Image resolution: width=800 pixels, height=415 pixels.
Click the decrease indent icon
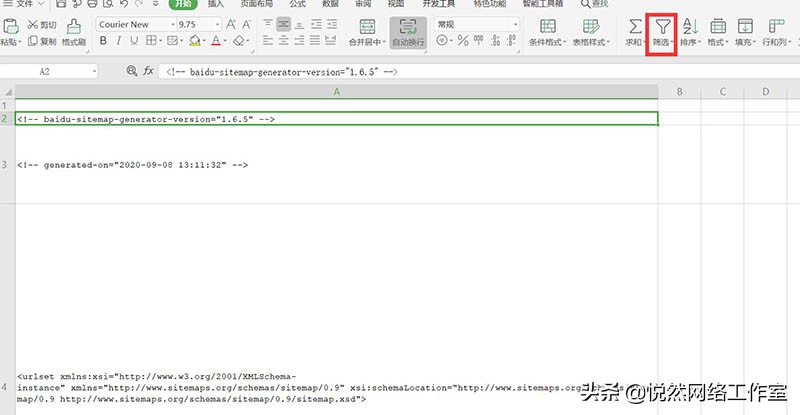[316, 24]
